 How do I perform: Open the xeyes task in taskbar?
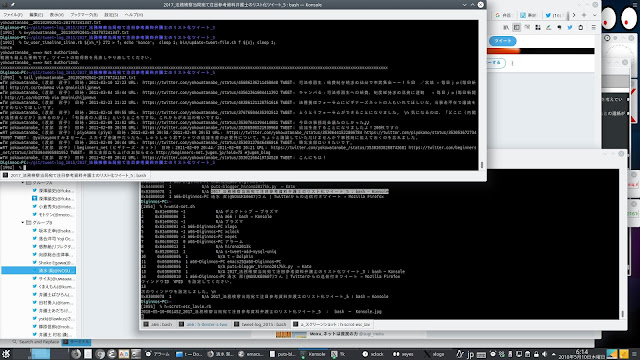403,354
